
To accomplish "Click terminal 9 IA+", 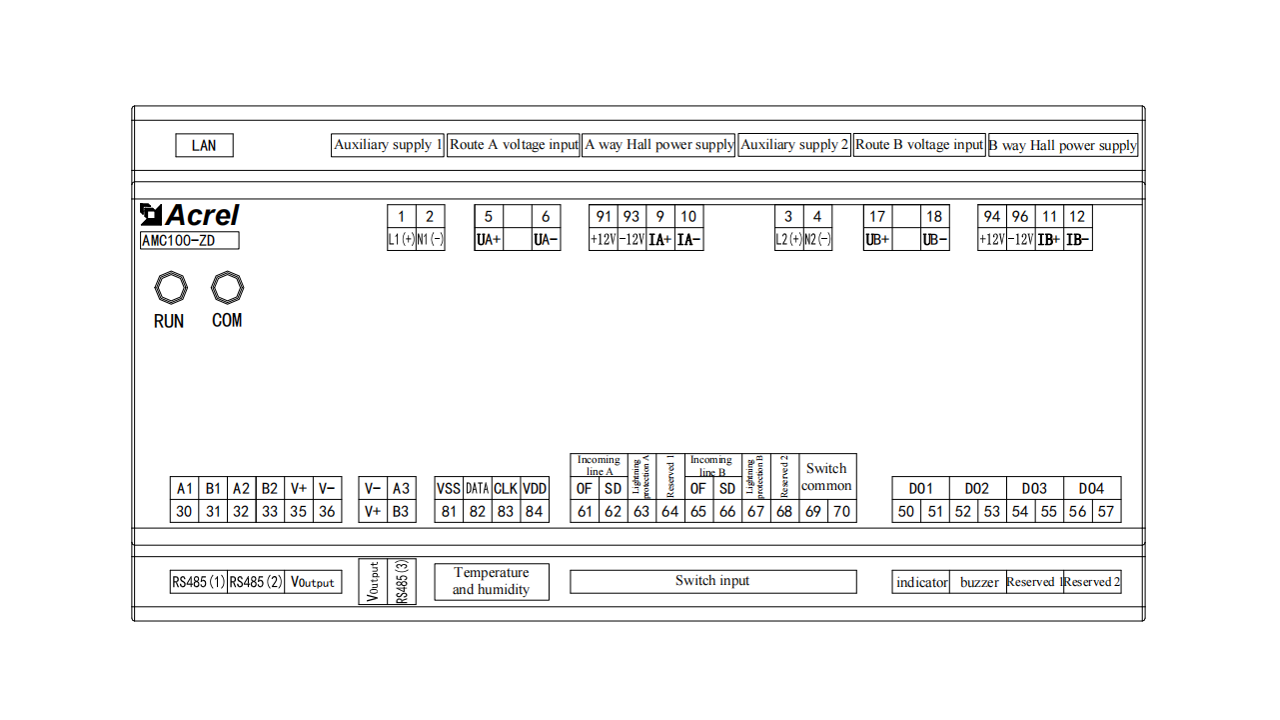I will coord(660,228).
